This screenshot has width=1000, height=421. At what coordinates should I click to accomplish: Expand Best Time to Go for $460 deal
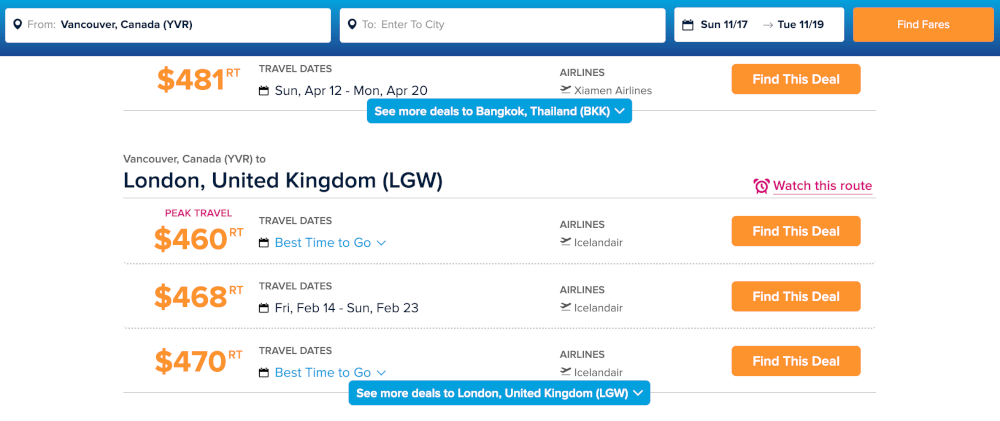click(x=330, y=243)
